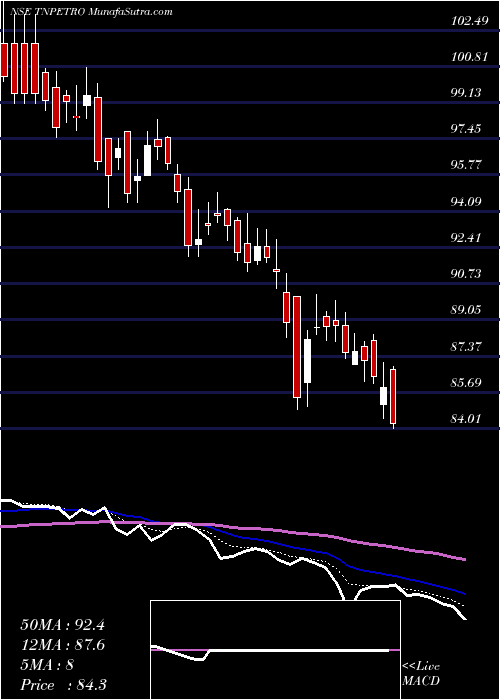Click the 95.77 price axis label

[468, 165]
